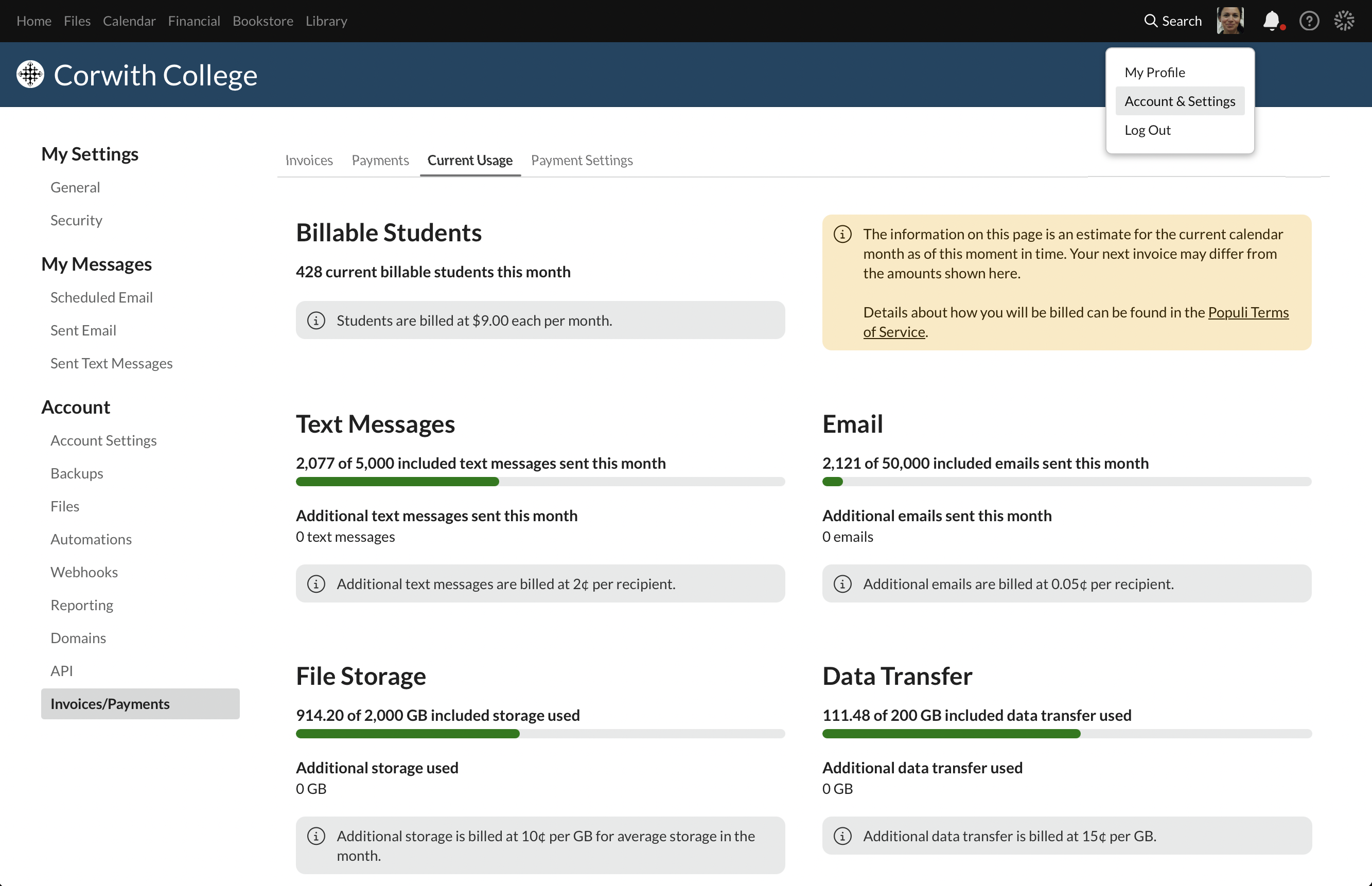1372x886 pixels.
Task: Click the info icon in the yellow estimate notice
Action: 843,234
